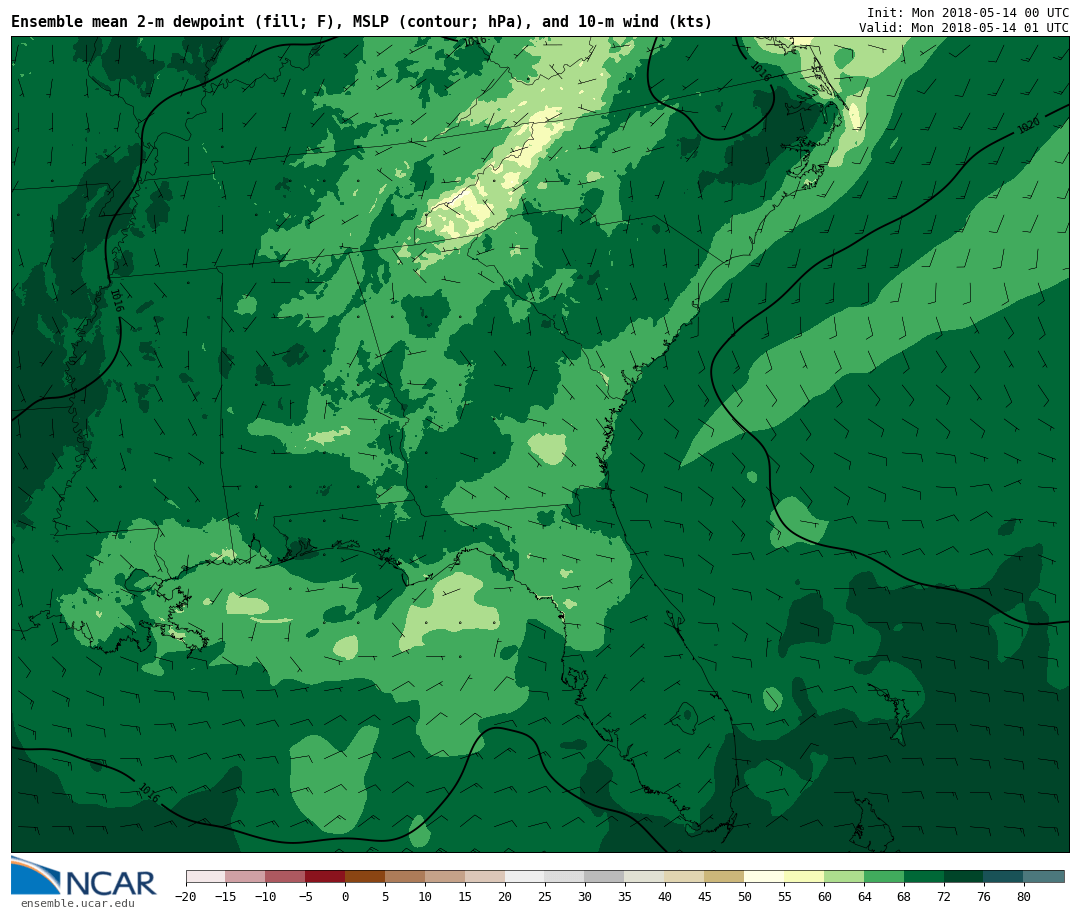This screenshot has height=915, width=1080.
Task: Pick the 40 to 45 beige colorbar swatch
Action: pyautogui.click(x=684, y=877)
